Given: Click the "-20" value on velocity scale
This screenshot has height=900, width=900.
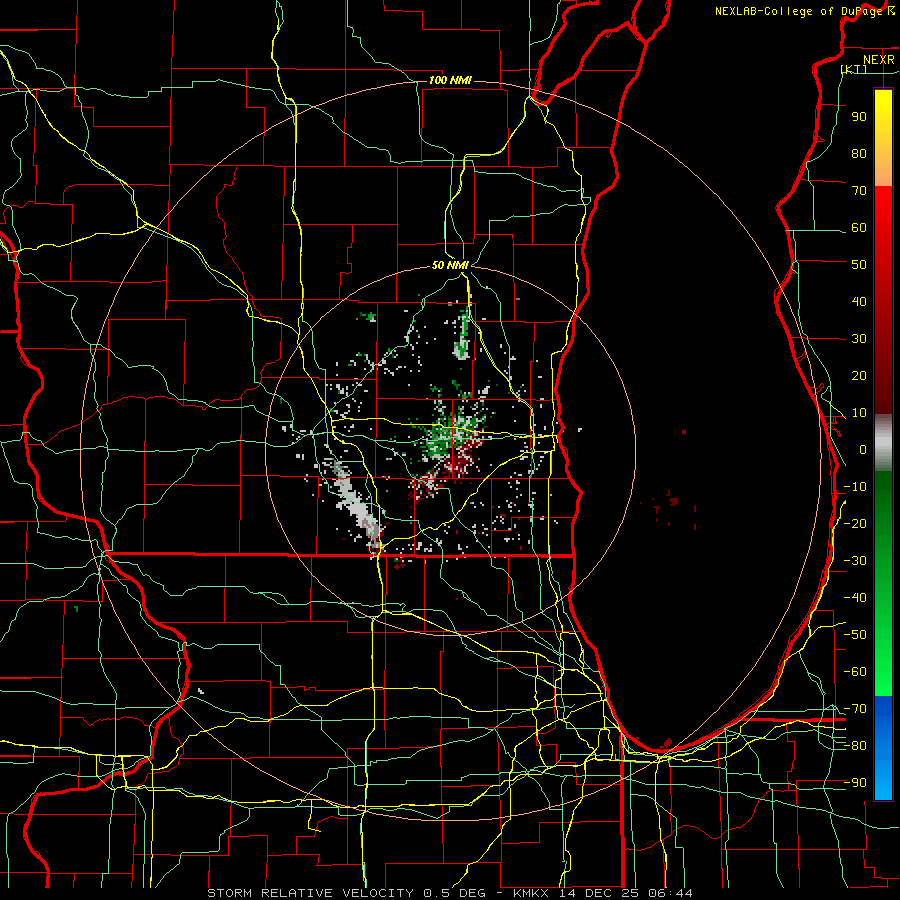Looking at the screenshot, I should (x=855, y=524).
